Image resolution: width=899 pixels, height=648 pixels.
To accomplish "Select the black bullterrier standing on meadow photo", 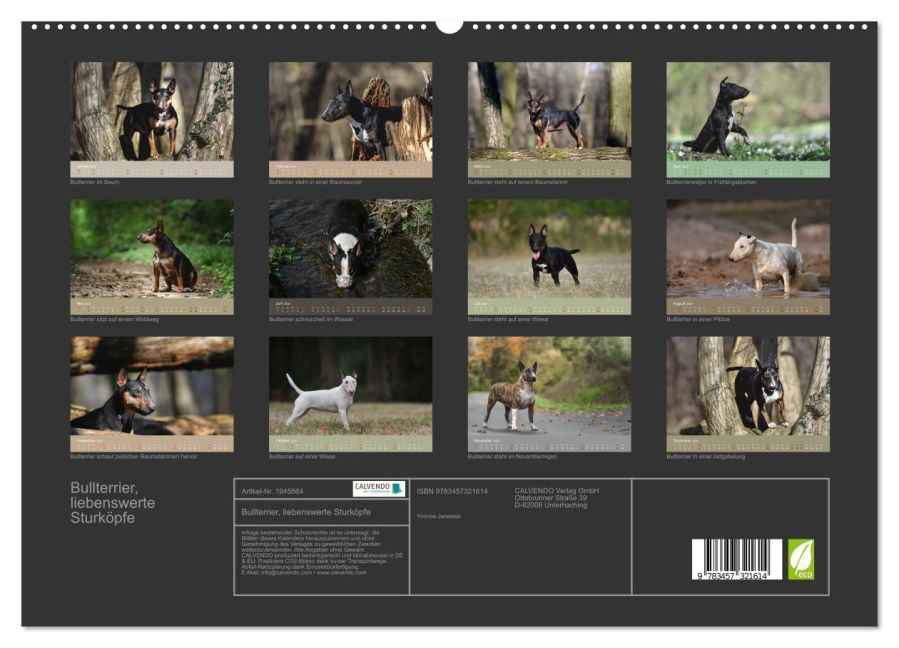I will (549, 248).
